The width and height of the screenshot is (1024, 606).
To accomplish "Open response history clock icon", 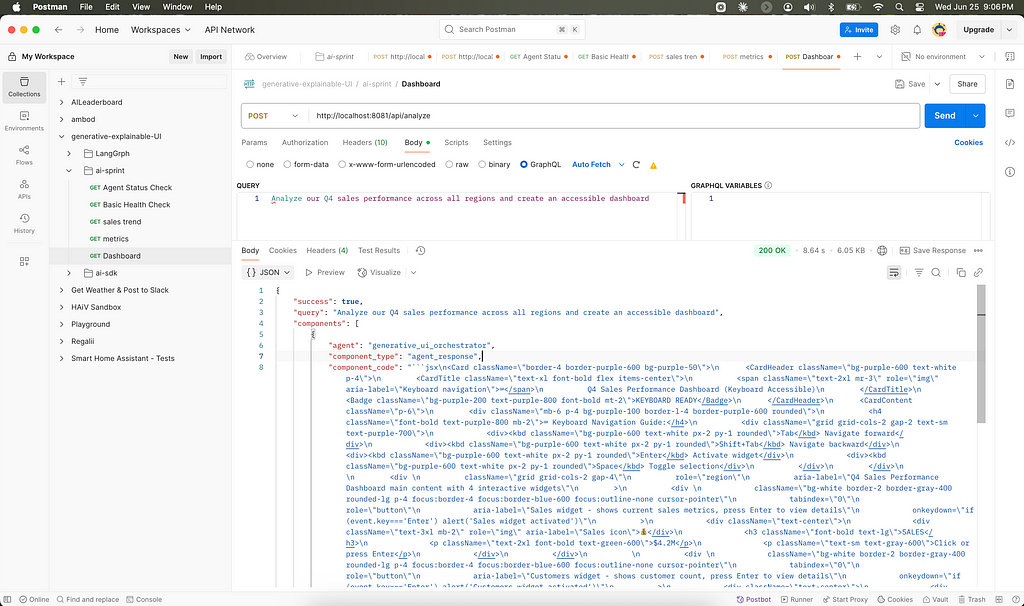I will click(421, 251).
